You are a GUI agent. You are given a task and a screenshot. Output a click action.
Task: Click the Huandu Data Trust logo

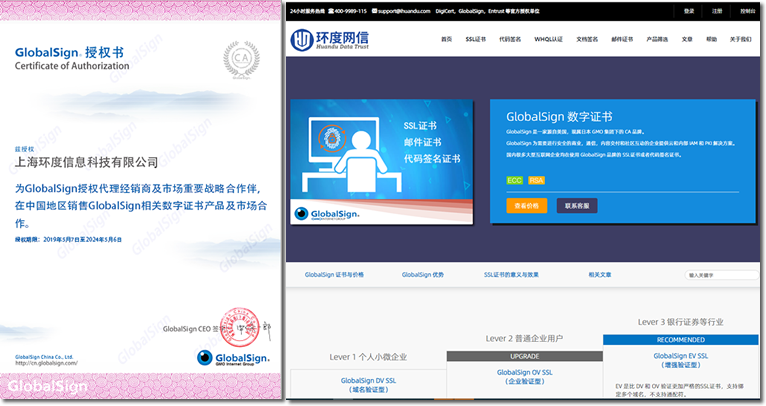330,40
